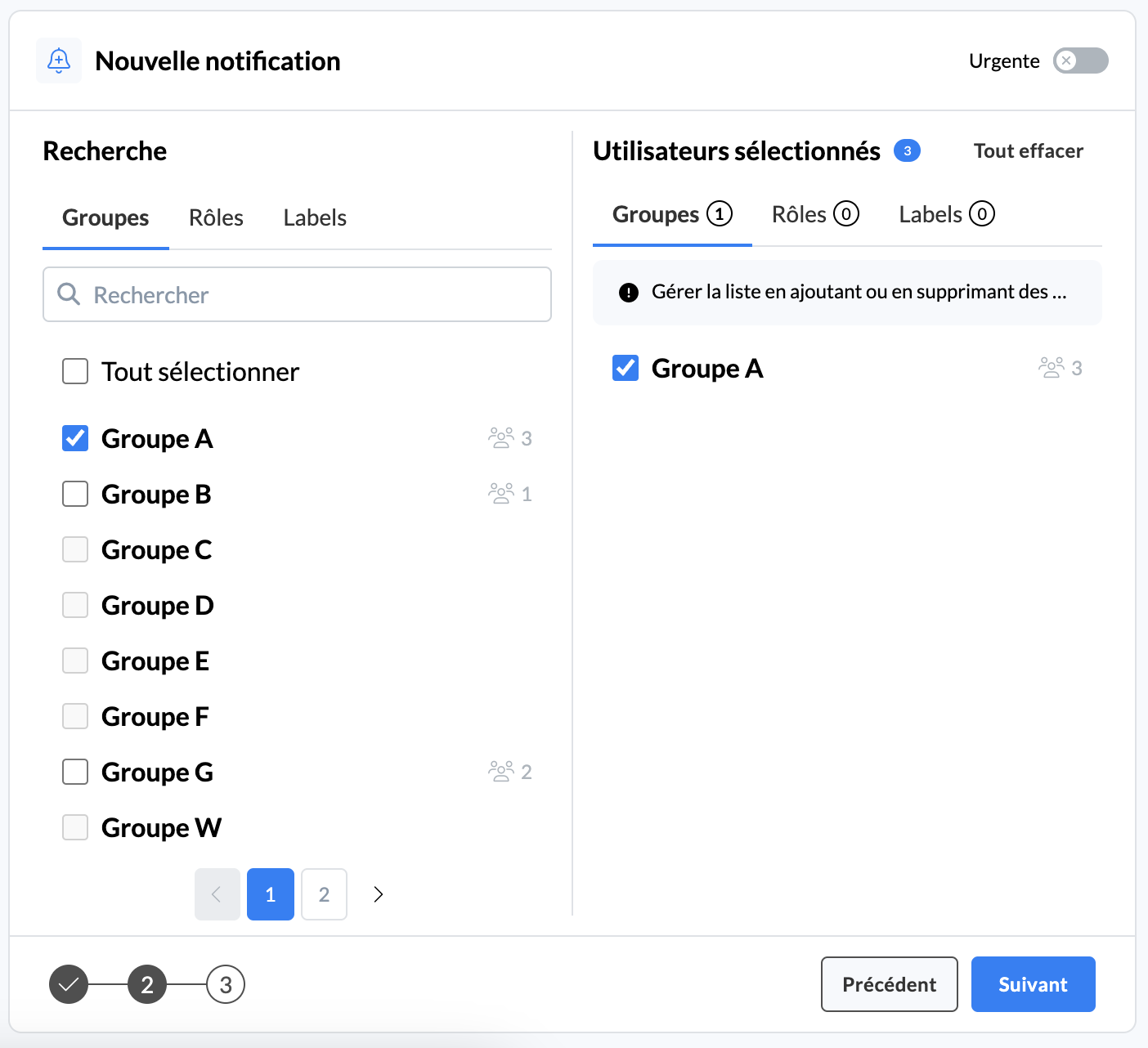Screen dimensions: 1148x1048
Task: Click the info icon in the manage-list banner
Action: pos(628,293)
